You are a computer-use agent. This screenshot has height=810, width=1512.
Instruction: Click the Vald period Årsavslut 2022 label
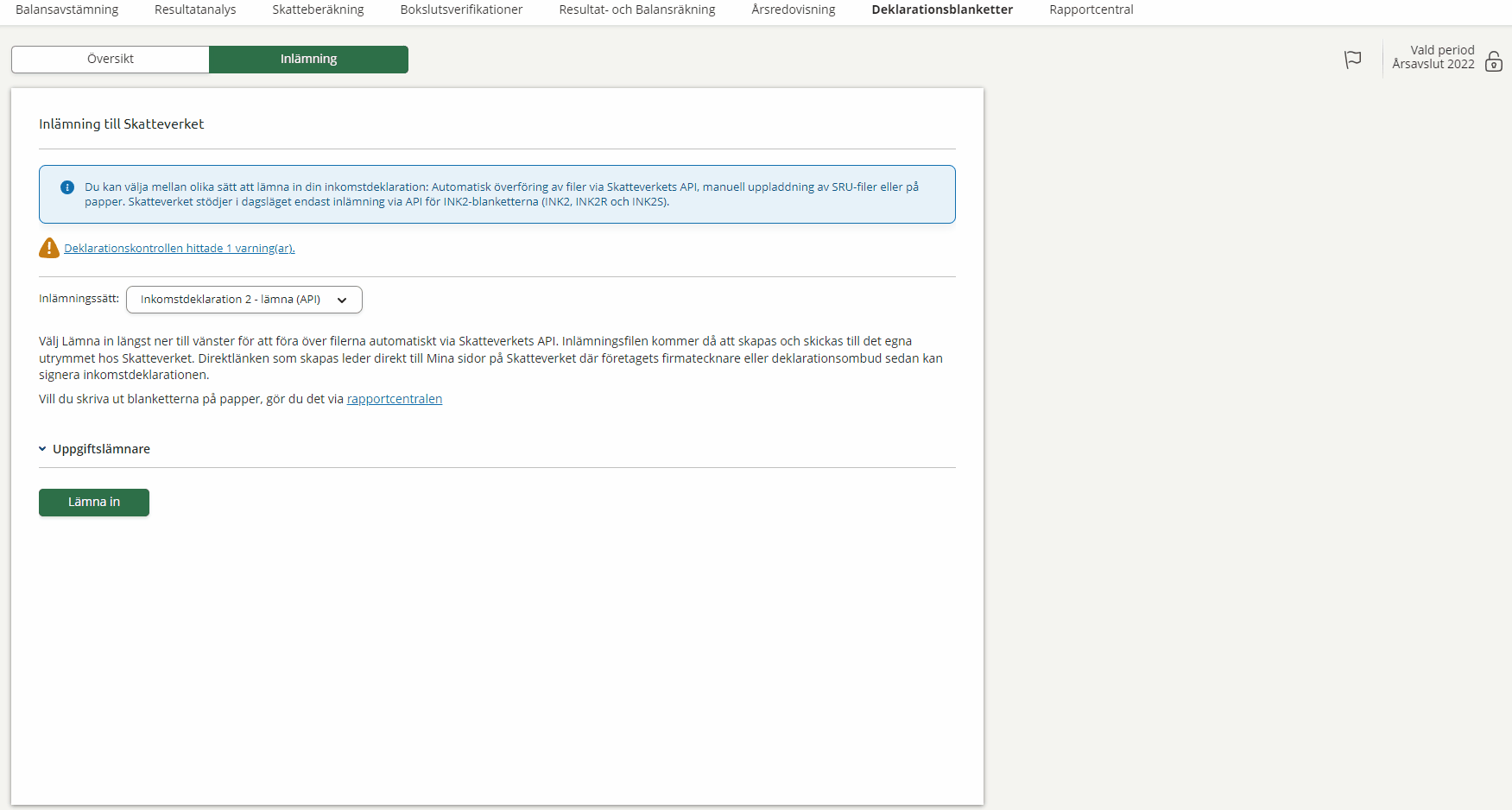(1433, 57)
